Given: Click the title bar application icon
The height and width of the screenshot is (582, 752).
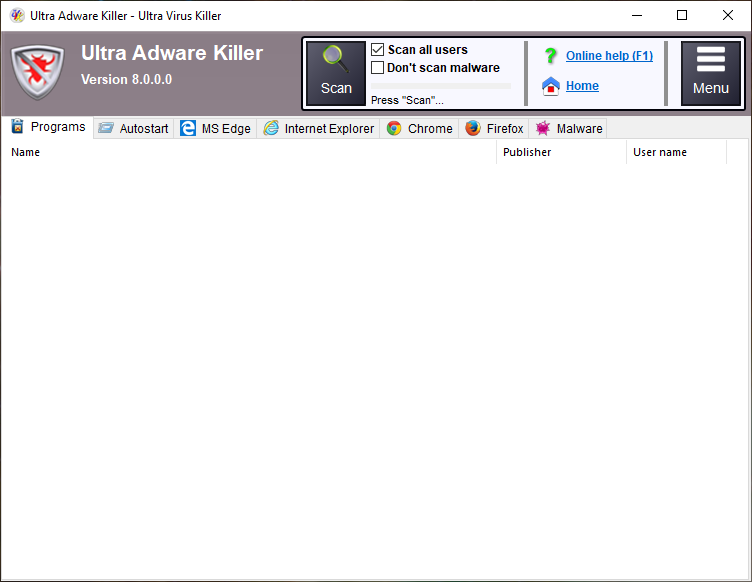Looking at the screenshot, I should [17, 15].
